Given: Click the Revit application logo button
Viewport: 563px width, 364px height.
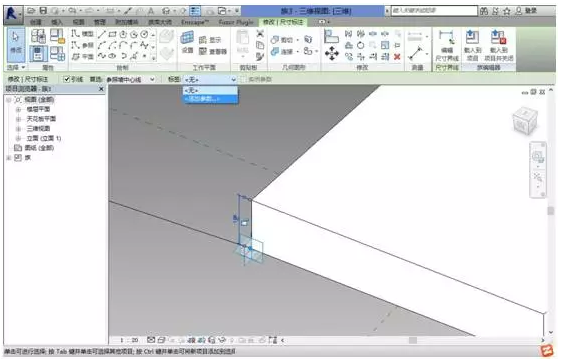Looking at the screenshot, I should [13, 14].
